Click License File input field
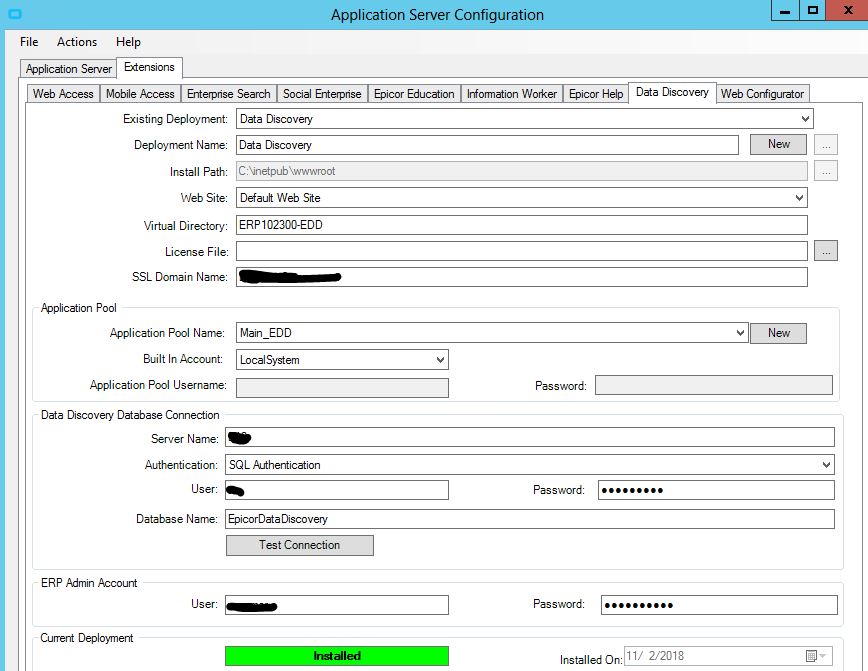The height and width of the screenshot is (671, 868). [x=521, y=251]
